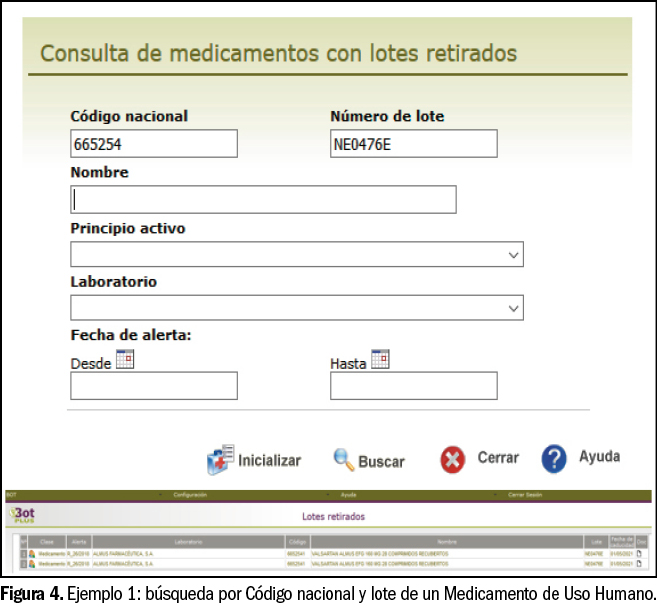Click the Inicializar text label
The width and height of the screenshot is (657, 607).
[x=269, y=460]
